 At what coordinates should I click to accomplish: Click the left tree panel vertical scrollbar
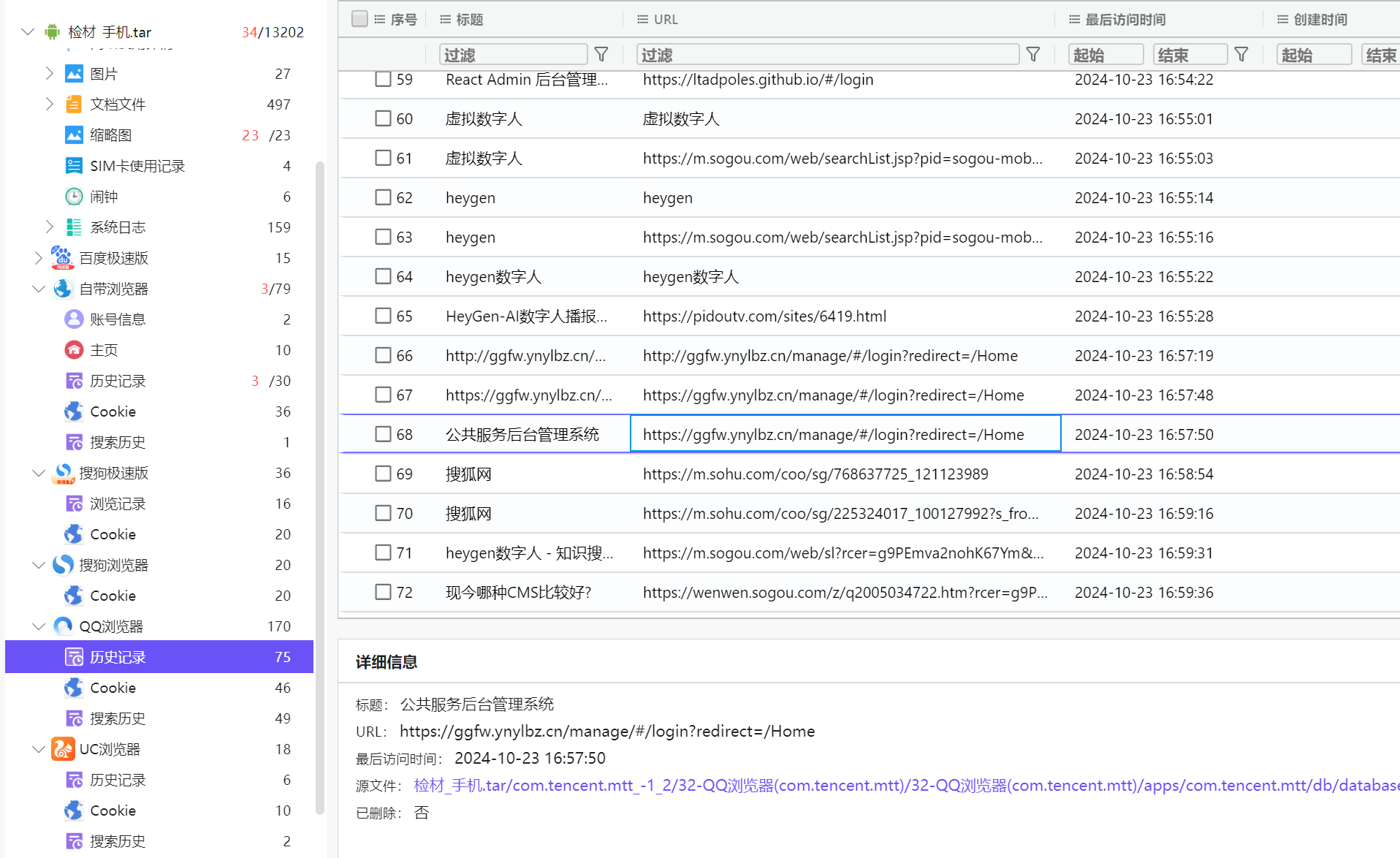320,488
